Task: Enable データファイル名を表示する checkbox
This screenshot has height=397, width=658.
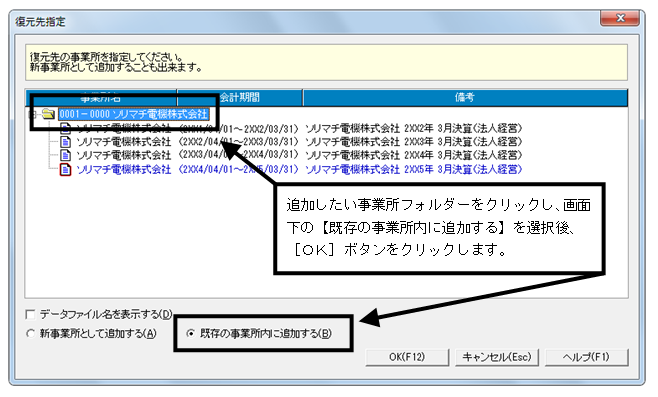Action: pyautogui.click(x=30, y=314)
